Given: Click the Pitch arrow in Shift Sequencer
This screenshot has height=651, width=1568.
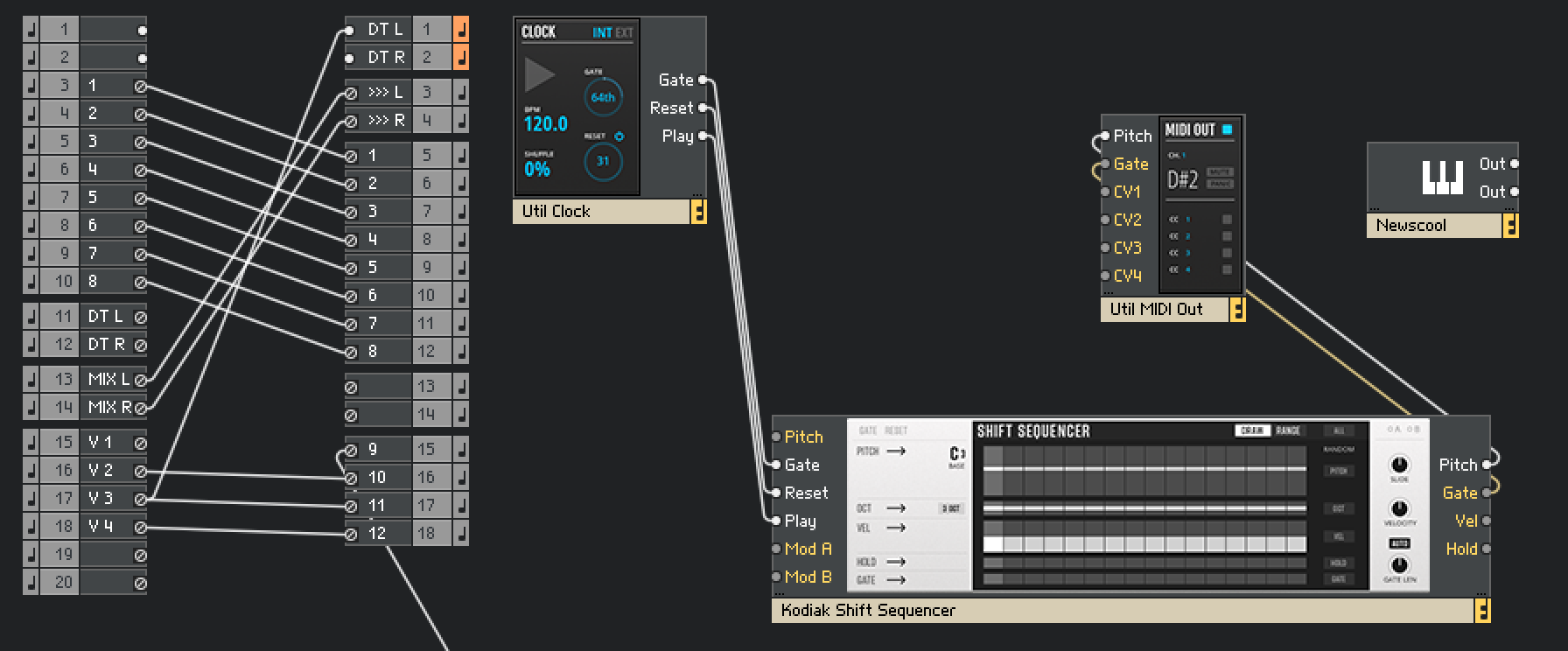Looking at the screenshot, I should [896, 451].
